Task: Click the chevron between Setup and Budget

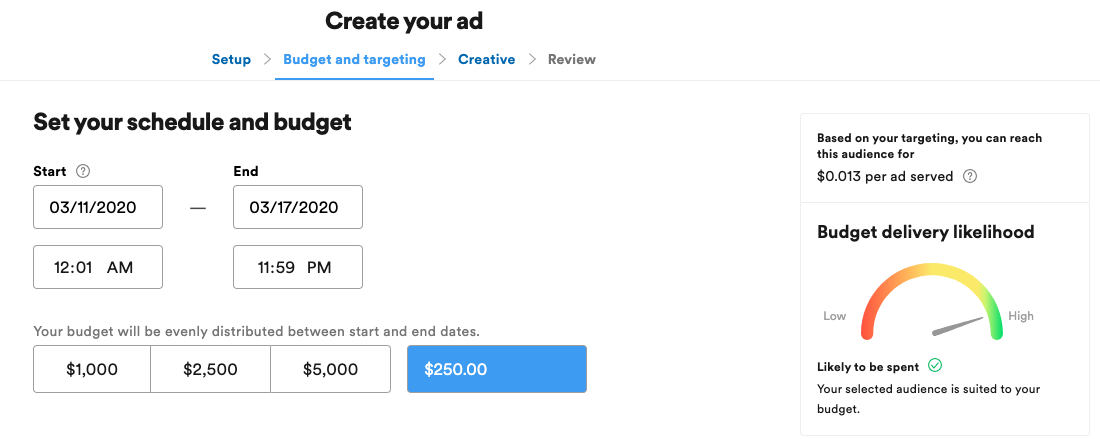Action: (267, 60)
